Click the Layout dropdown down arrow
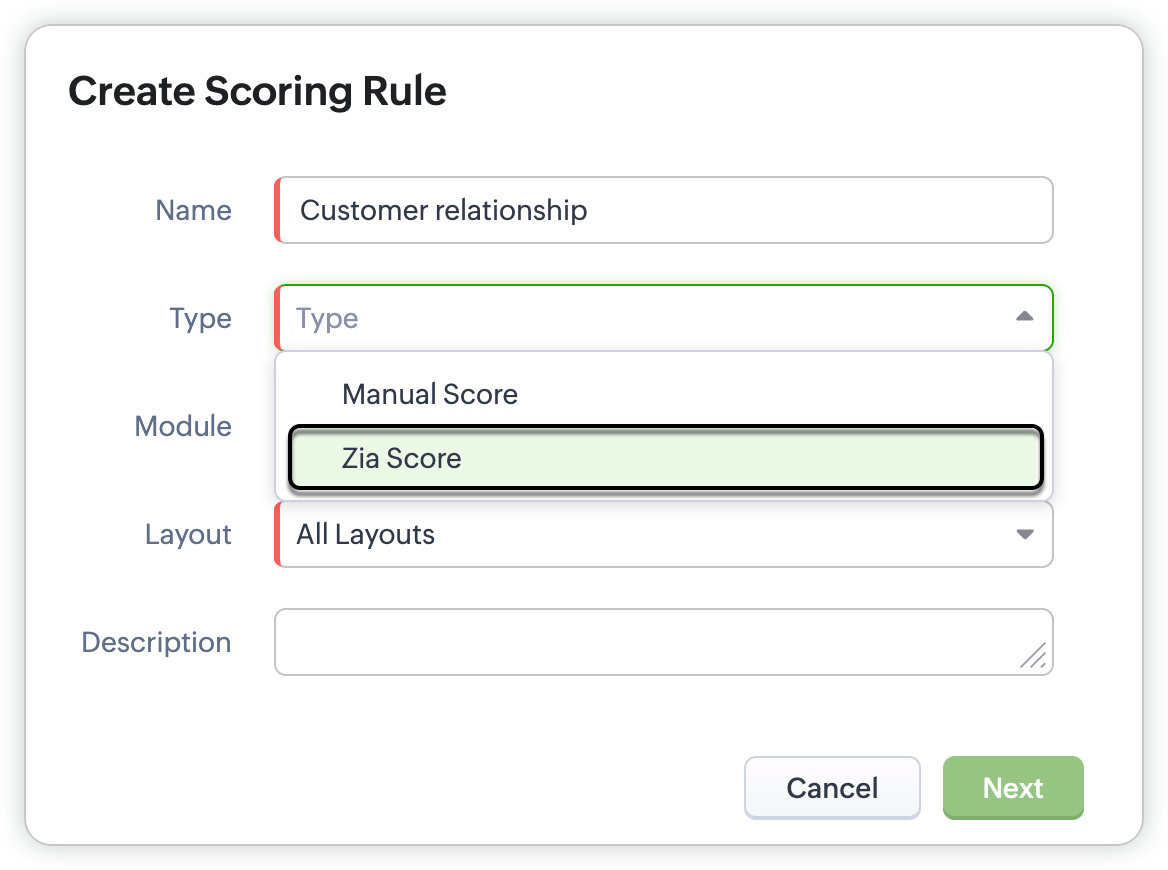This screenshot has width=1168, height=870. coord(1024,534)
